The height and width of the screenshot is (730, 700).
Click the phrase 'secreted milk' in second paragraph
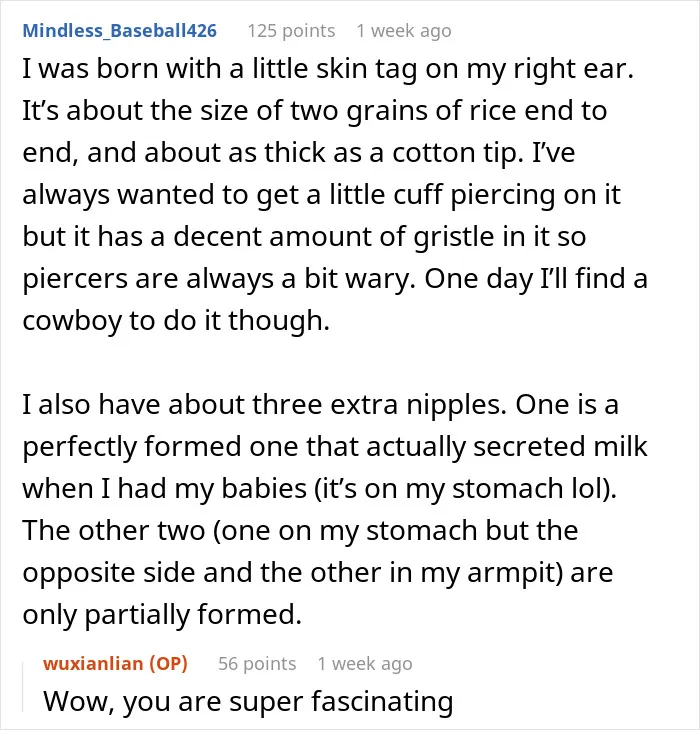coord(560,447)
